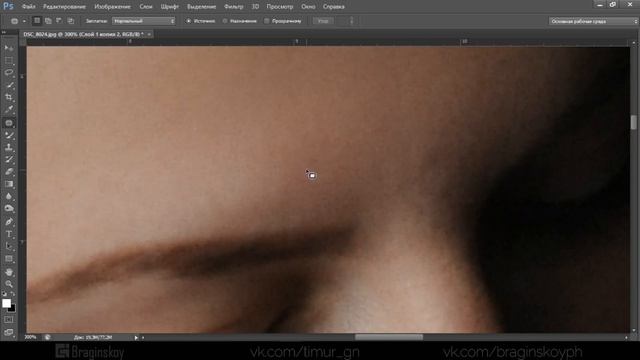Open the Просмотр menu
640x360 pixels.
click(280, 7)
